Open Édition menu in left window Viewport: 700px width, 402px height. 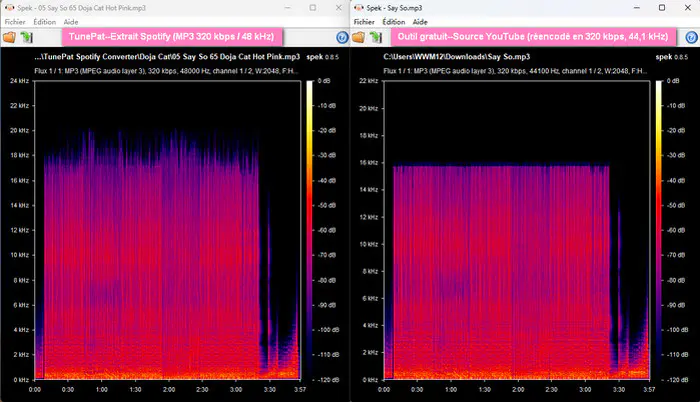(x=45, y=22)
